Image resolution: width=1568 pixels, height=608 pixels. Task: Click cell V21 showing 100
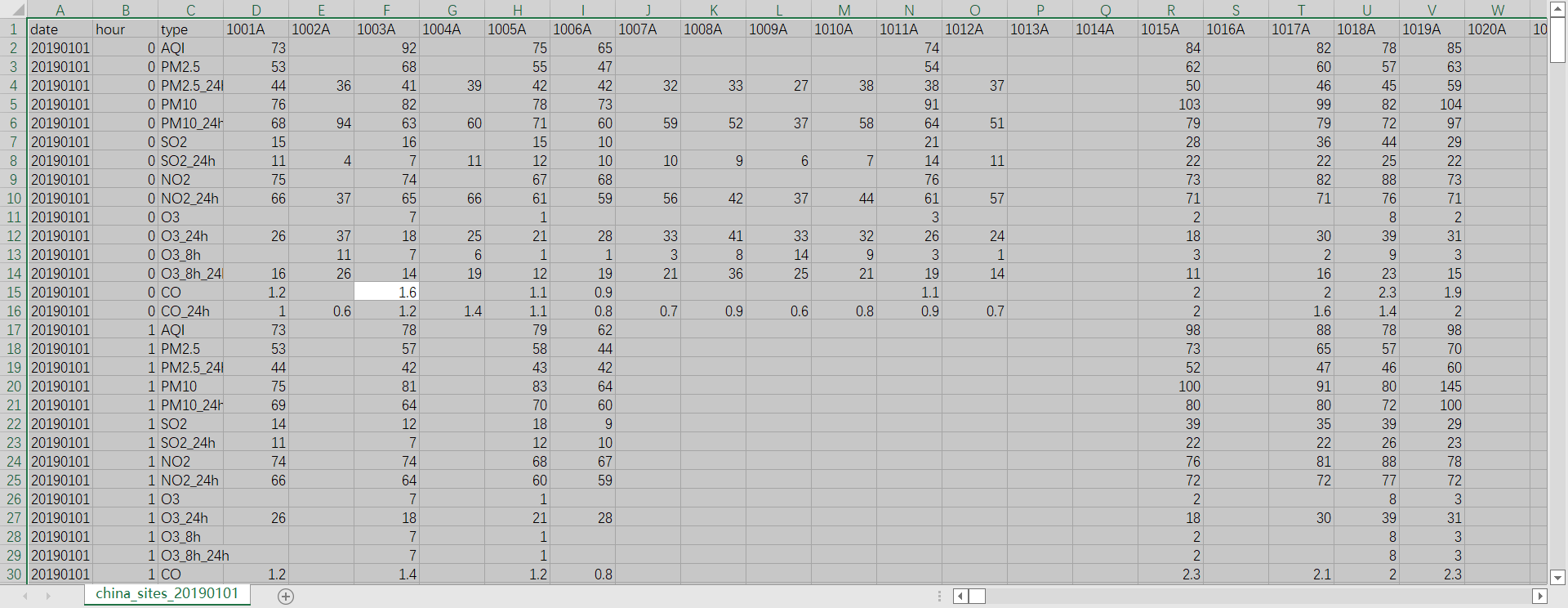(1432, 405)
